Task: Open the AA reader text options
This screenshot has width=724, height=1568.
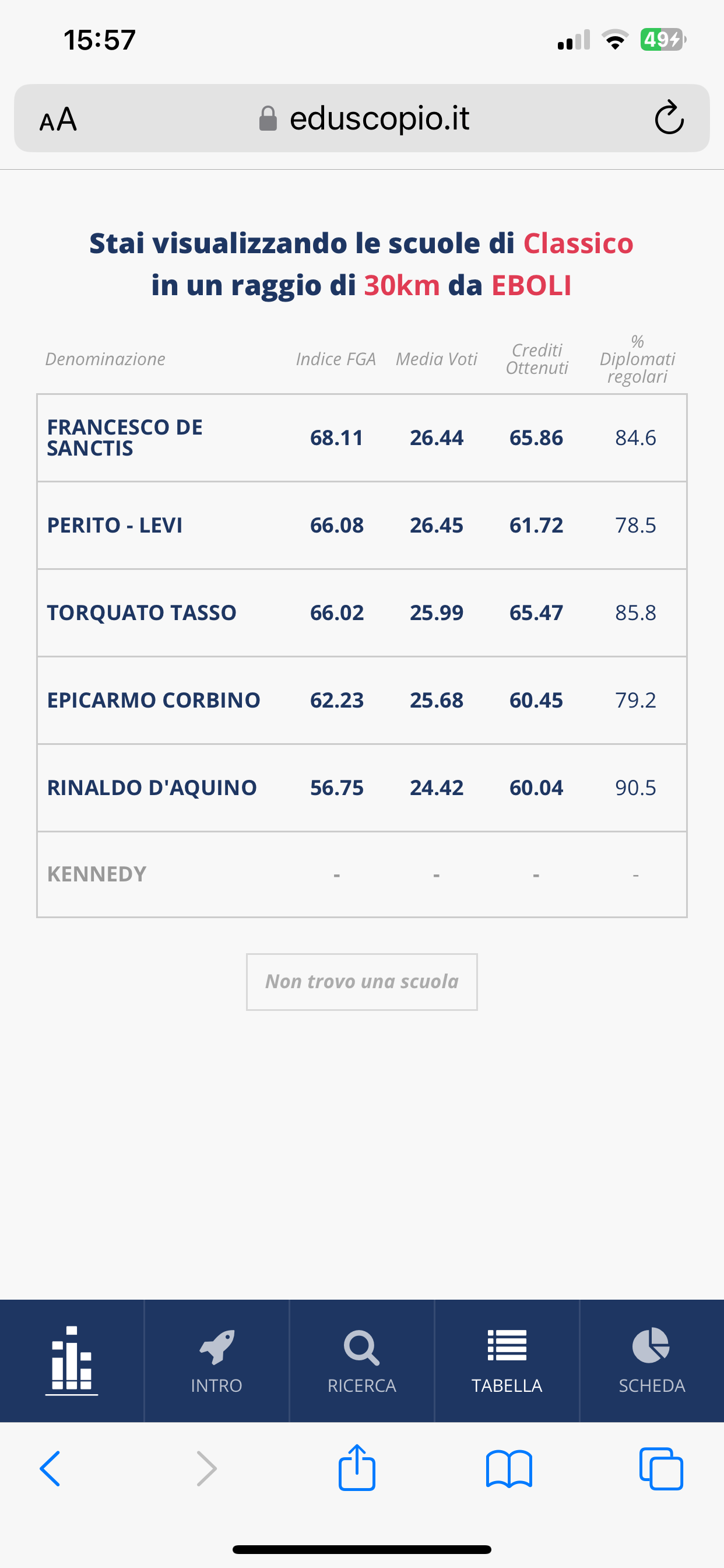Action: (58, 118)
